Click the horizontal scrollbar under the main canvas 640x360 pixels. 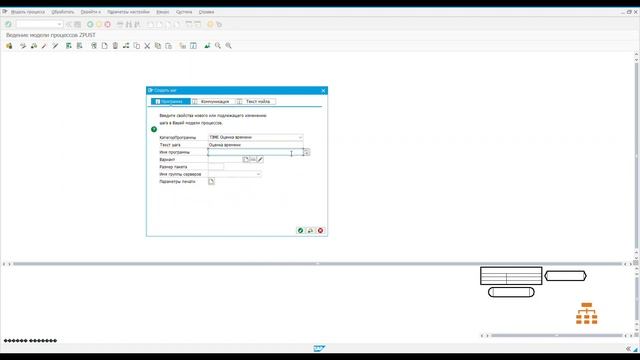tap(317, 264)
